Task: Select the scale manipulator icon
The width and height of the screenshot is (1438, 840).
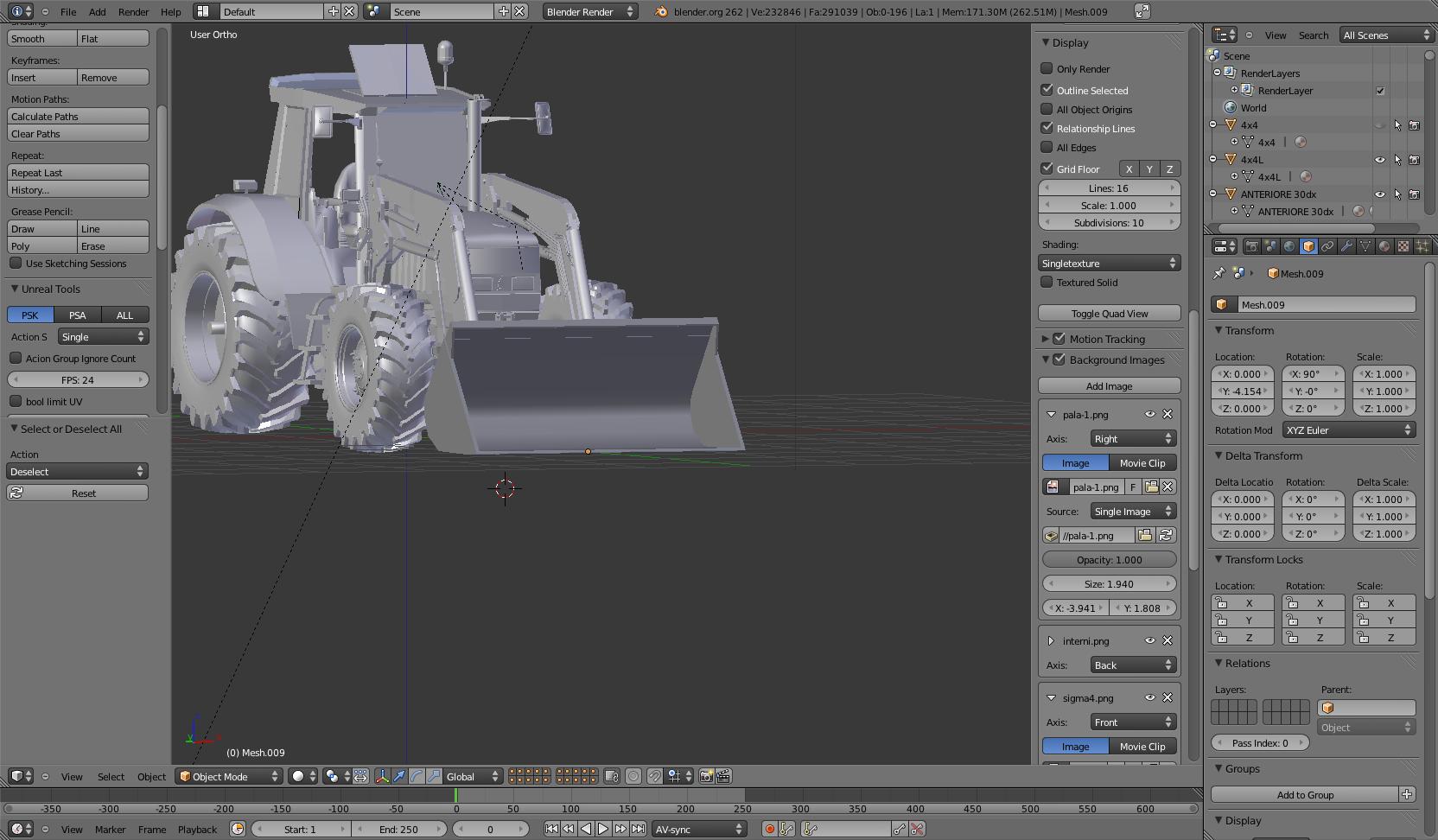Action: click(x=434, y=776)
